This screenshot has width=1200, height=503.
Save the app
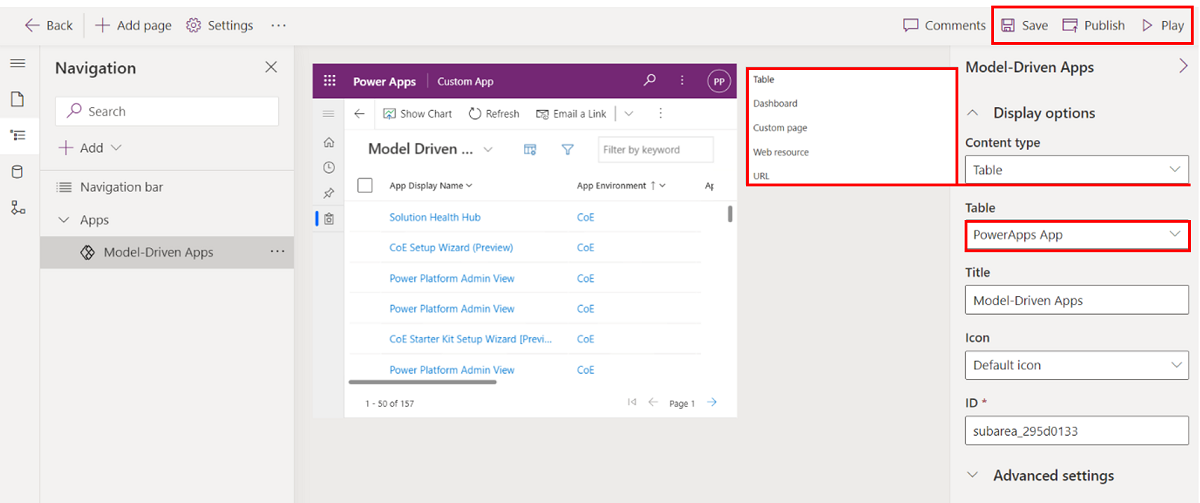pos(1025,25)
